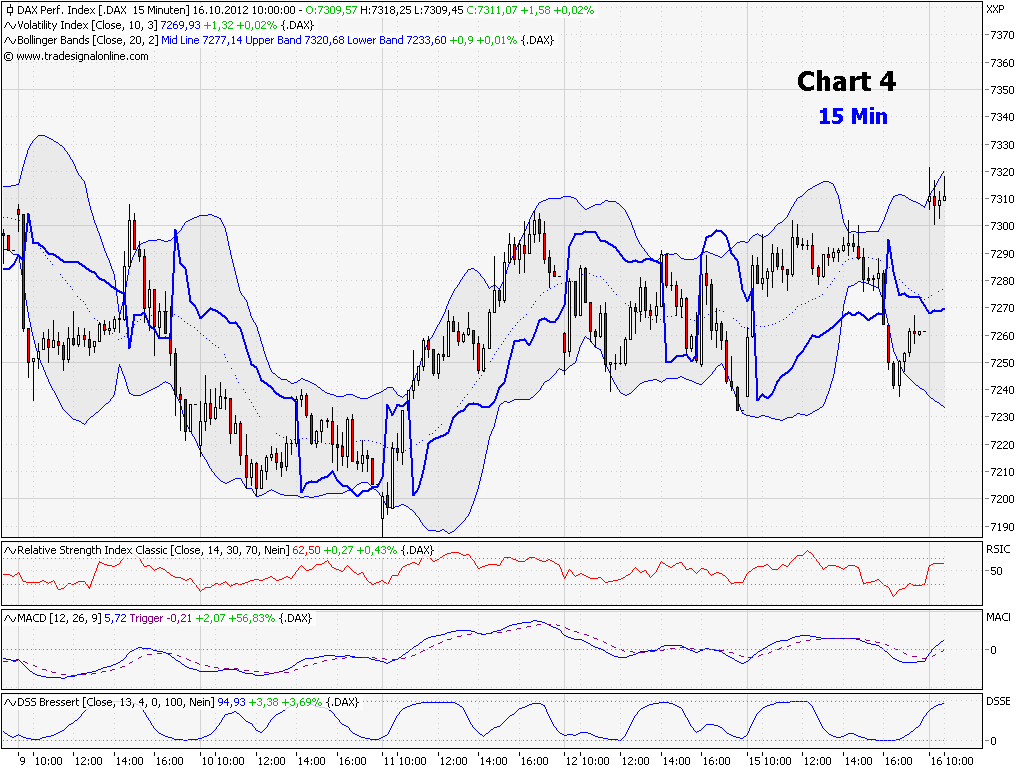Screen dimensions: 1024x768
Task: Click the MACD indicator wave icon
Action: click(x=8, y=618)
